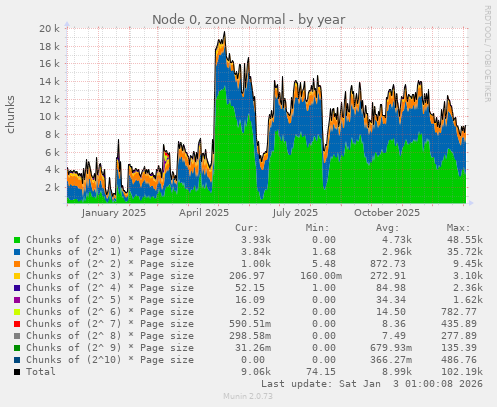Click the gray swatch for 2^8 chunks
The image size is (497, 407).
[x=17, y=336]
